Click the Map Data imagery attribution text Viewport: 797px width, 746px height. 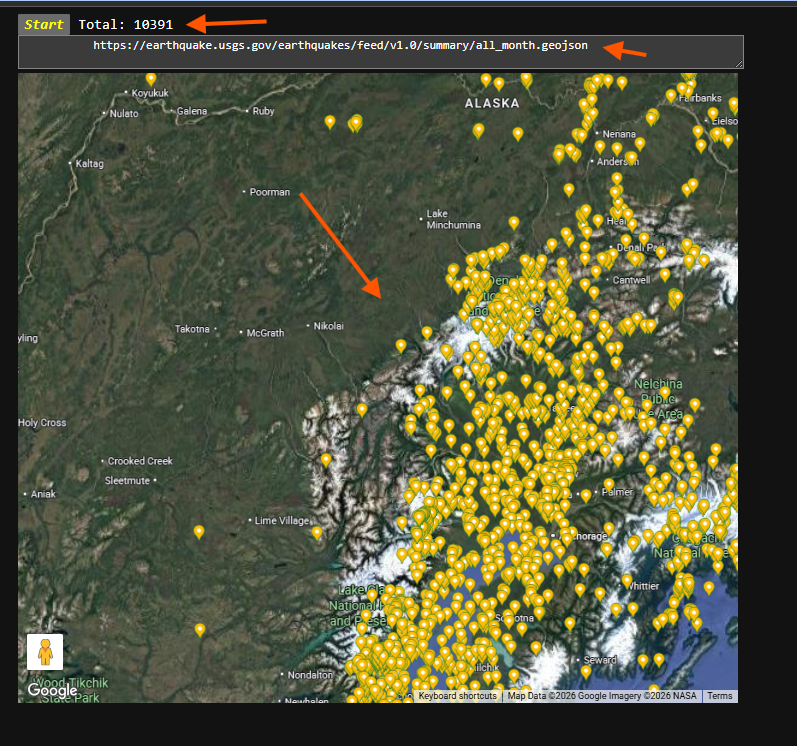(x=603, y=696)
